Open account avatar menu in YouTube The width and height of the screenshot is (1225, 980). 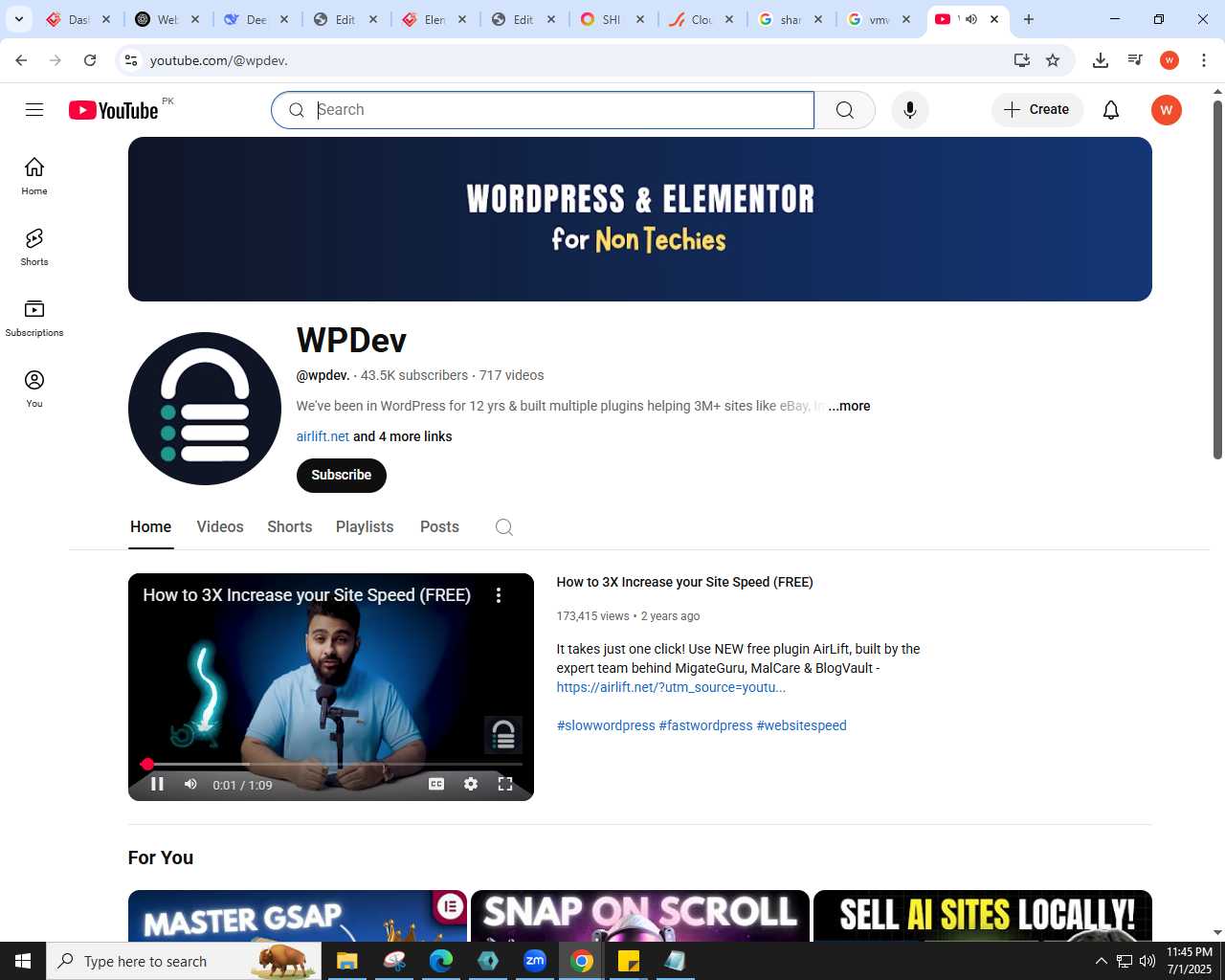coord(1166,110)
